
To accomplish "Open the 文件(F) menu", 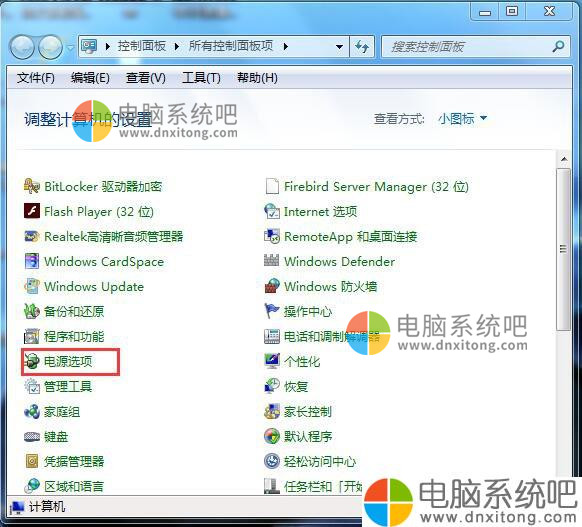I will coord(36,78).
